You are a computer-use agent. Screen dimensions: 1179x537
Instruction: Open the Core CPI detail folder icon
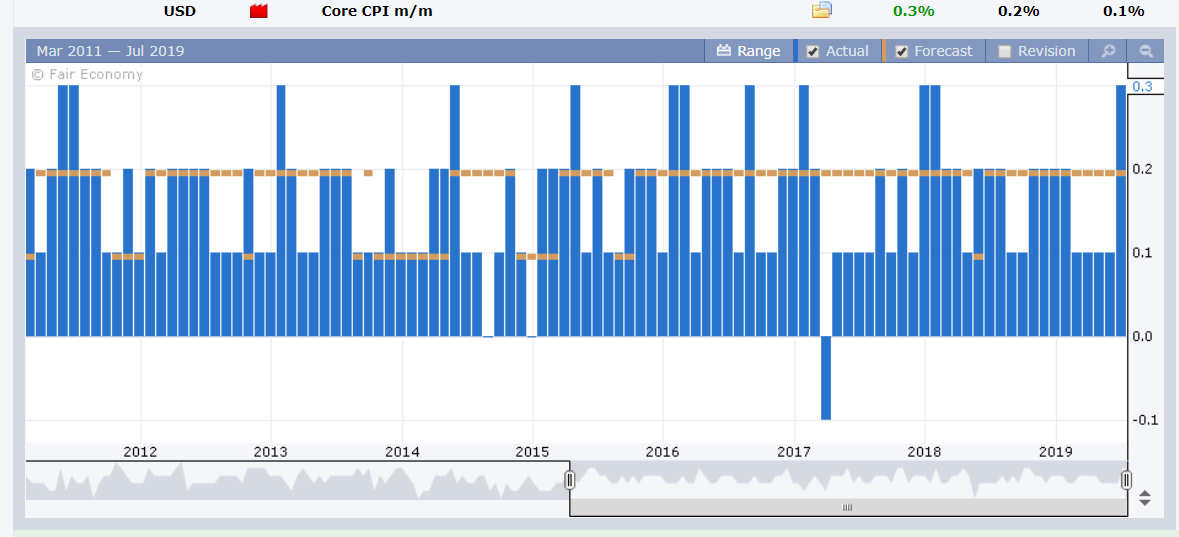coord(821,11)
